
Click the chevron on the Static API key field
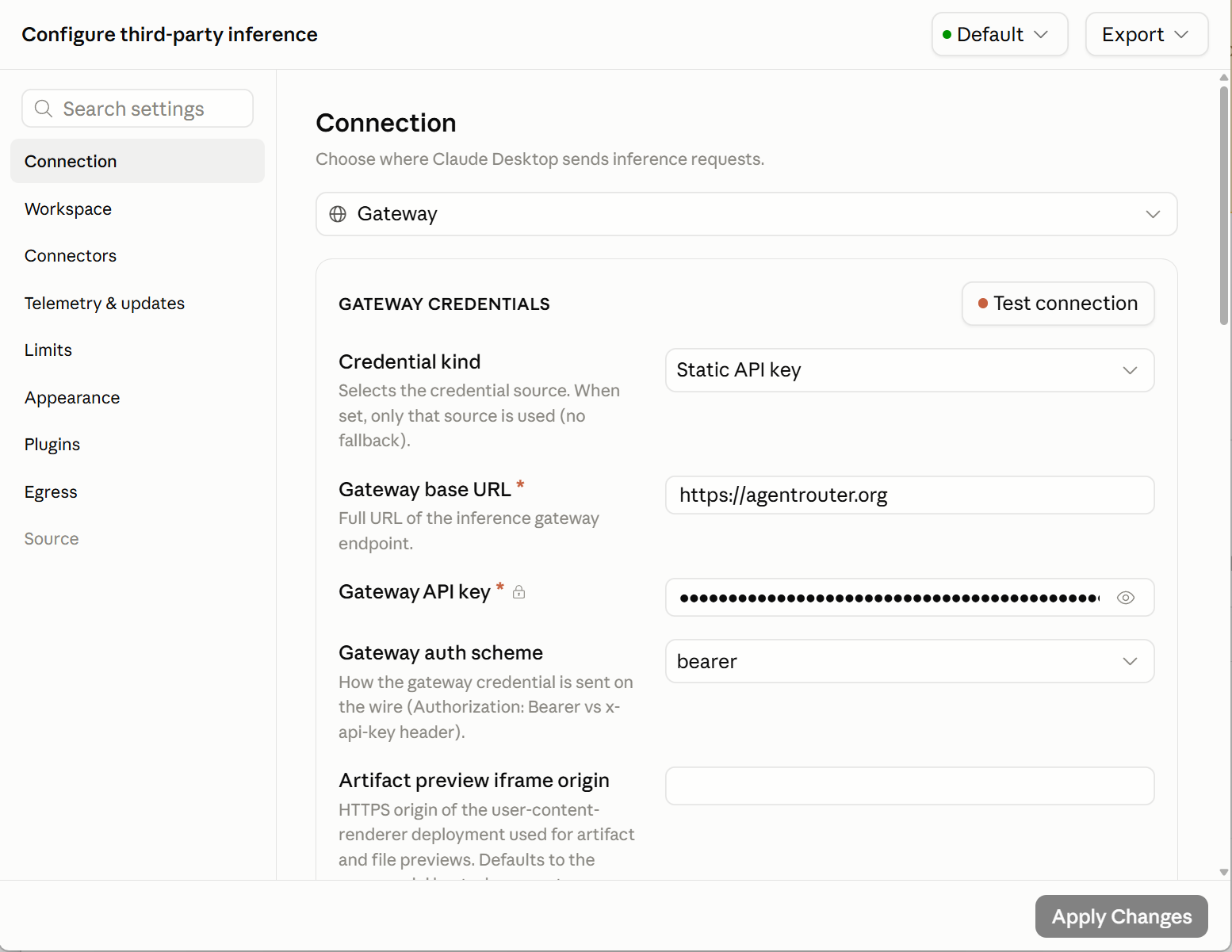point(1130,370)
